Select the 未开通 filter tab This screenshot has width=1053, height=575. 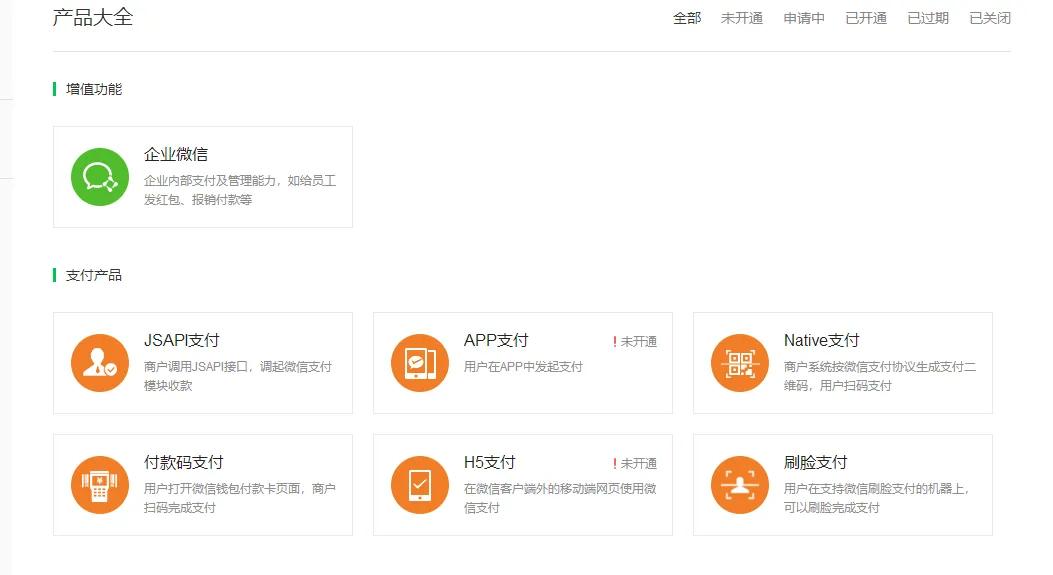742,18
